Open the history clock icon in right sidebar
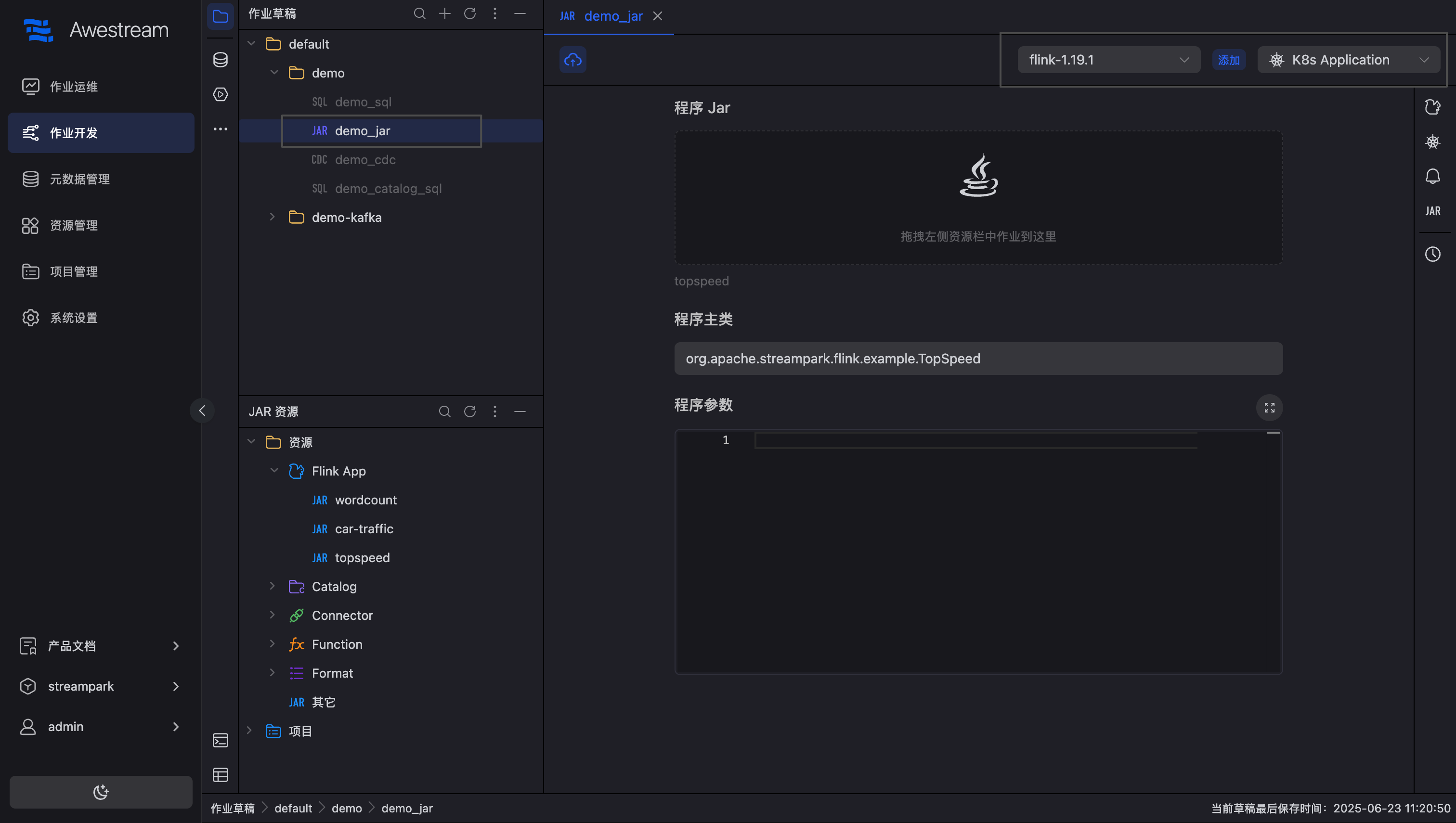Viewport: 1456px width, 823px height. point(1432,254)
